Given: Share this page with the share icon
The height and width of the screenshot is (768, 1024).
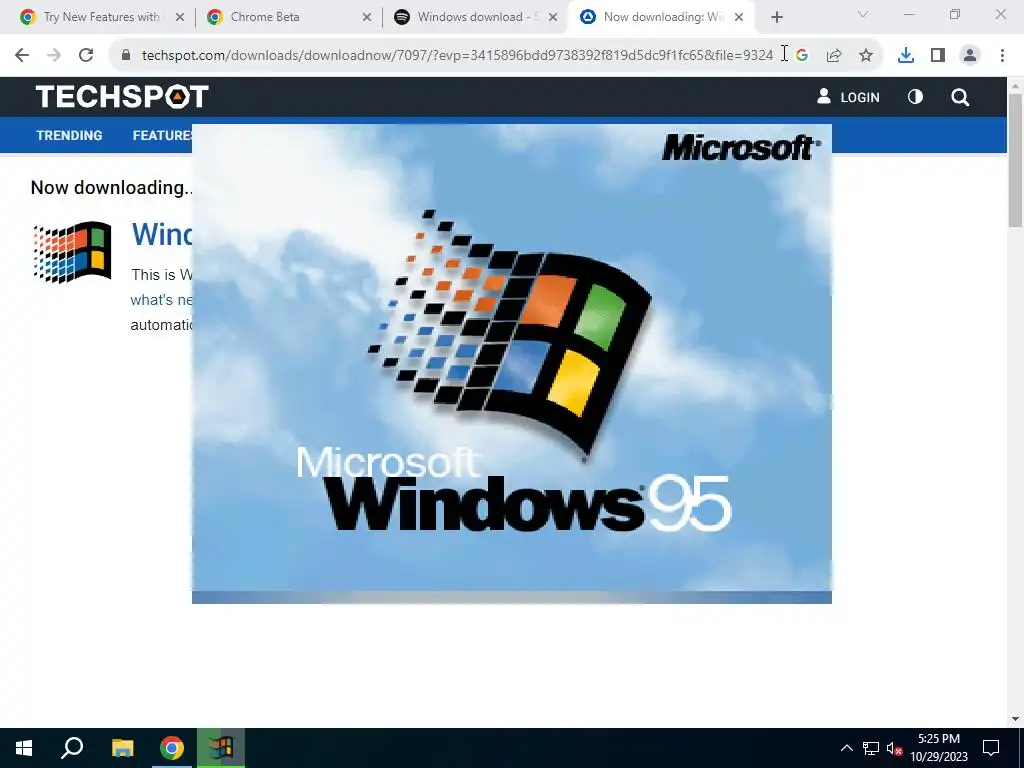Looking at the screenshot, I should pos(834,56).
